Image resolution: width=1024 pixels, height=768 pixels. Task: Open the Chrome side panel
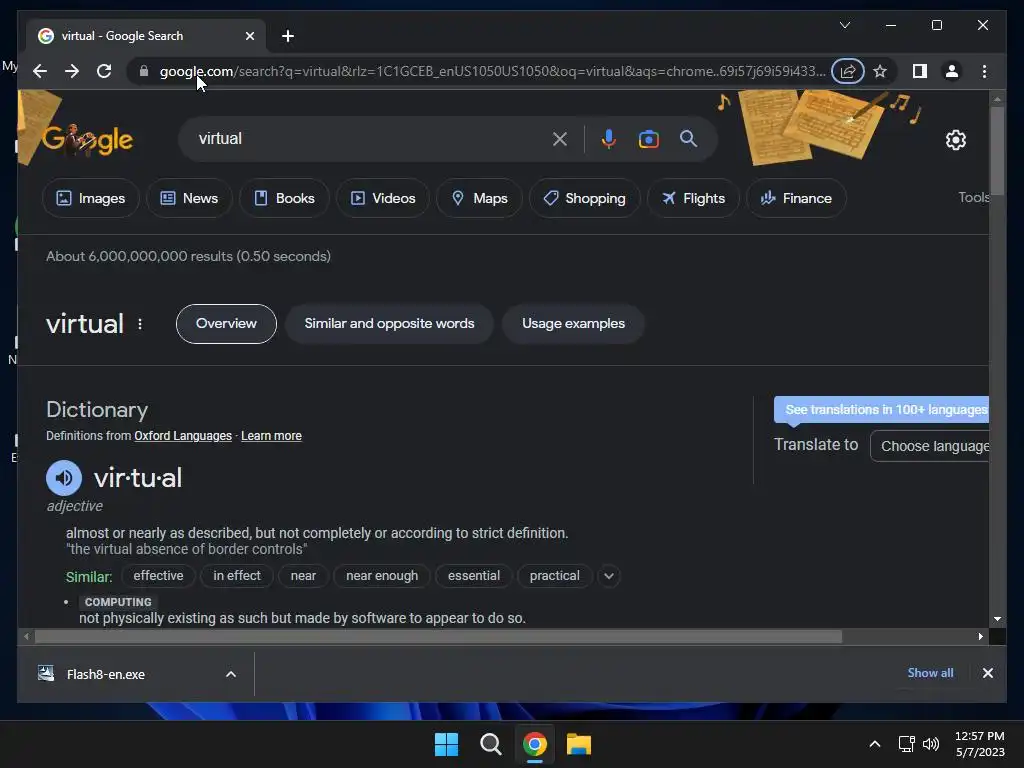click(920, 71)
